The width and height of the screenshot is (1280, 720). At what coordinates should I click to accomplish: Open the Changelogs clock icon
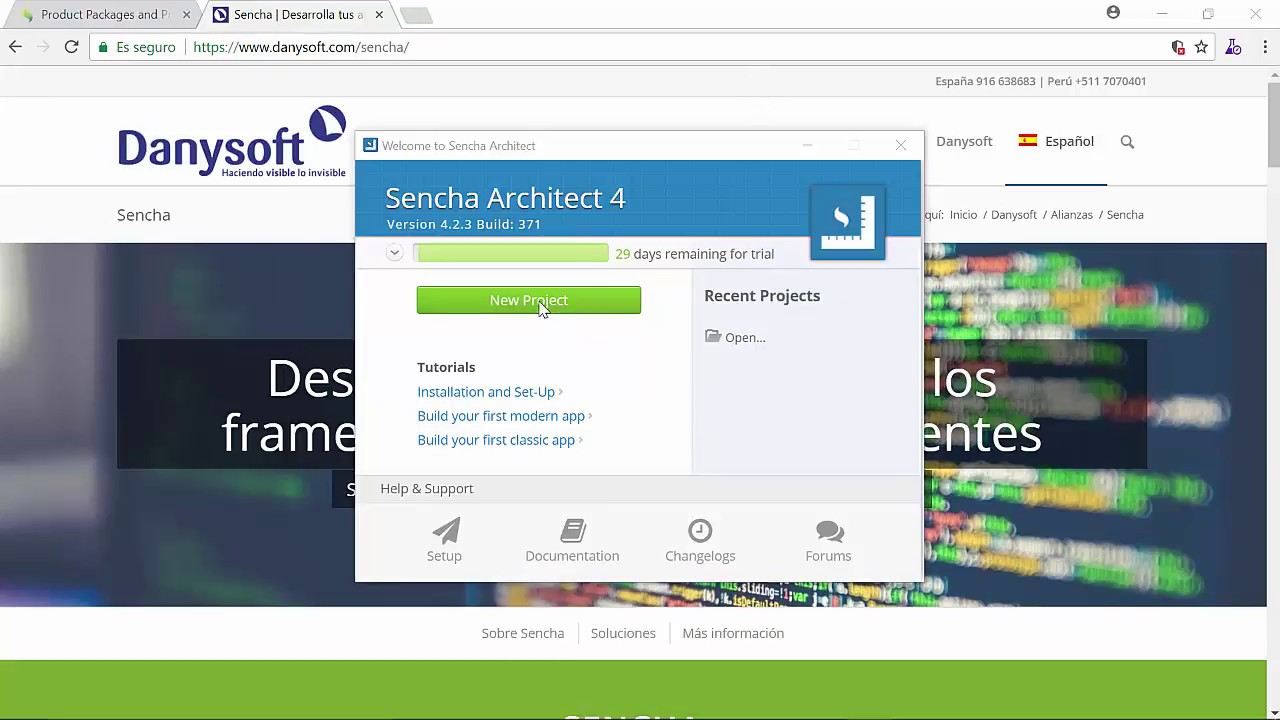click(700, 530)
